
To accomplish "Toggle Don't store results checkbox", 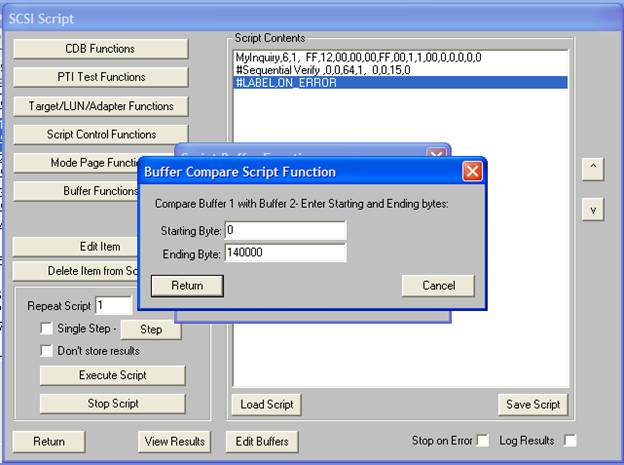I will pos(46,351).
